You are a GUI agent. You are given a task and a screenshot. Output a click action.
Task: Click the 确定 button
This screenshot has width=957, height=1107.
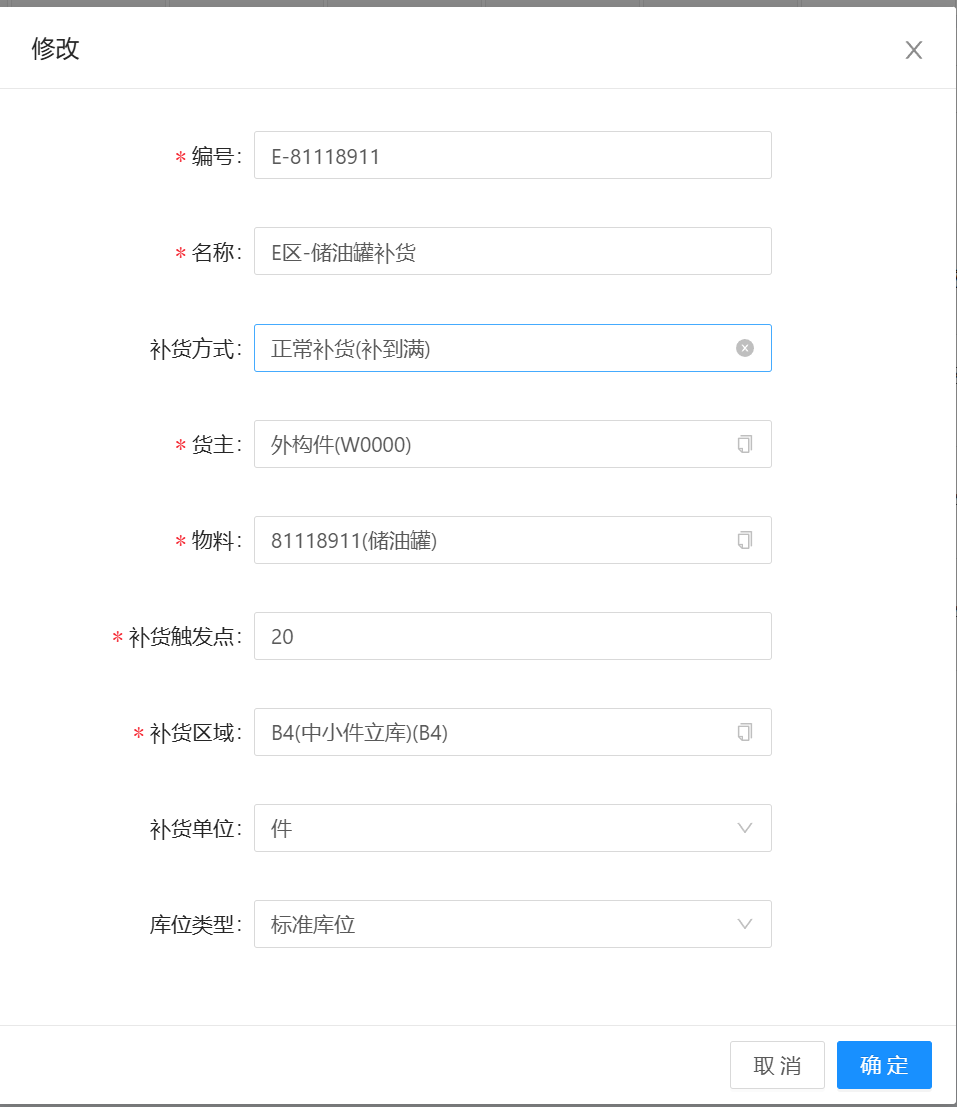[x=884, y=1065]
